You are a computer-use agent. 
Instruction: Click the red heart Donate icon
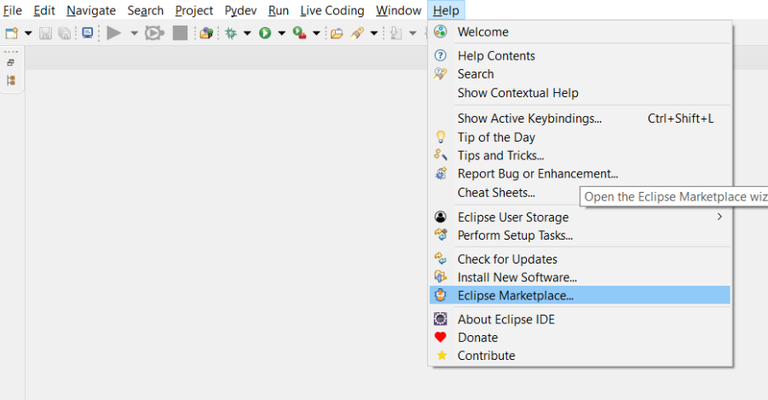point(440,338)
